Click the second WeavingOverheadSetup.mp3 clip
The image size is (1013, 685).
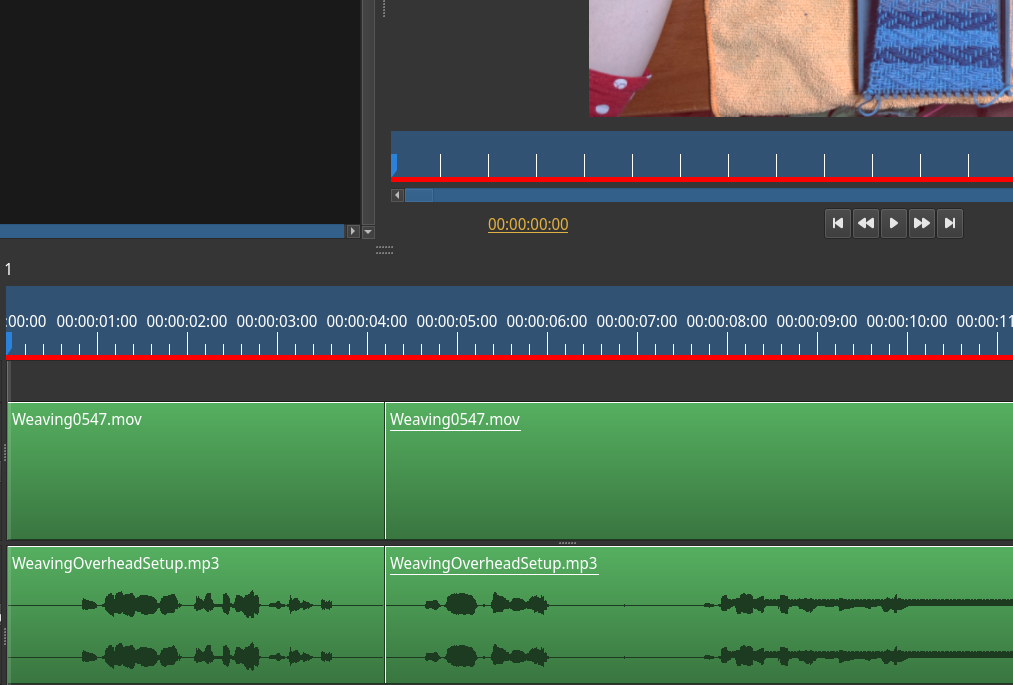pos(700,615)
